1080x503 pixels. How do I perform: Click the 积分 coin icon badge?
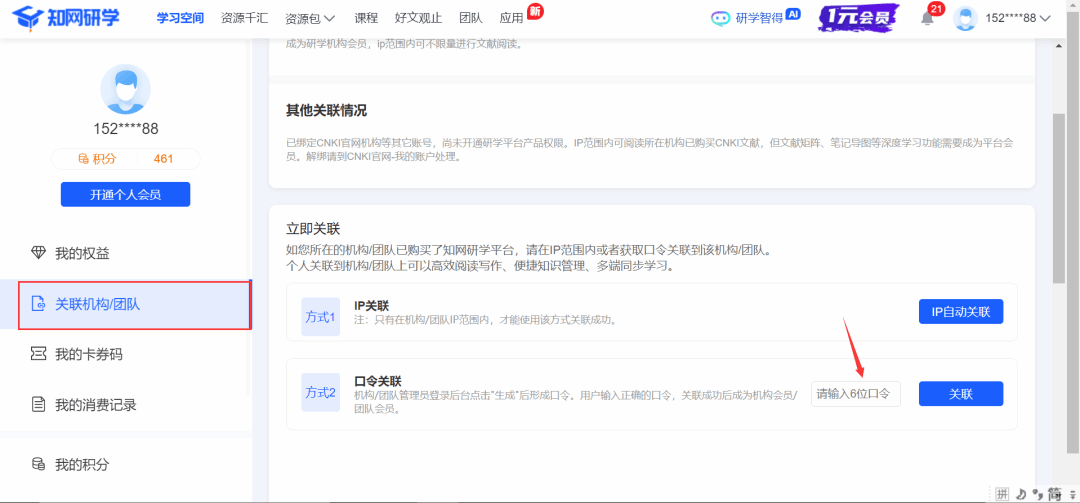pos(84,159)
